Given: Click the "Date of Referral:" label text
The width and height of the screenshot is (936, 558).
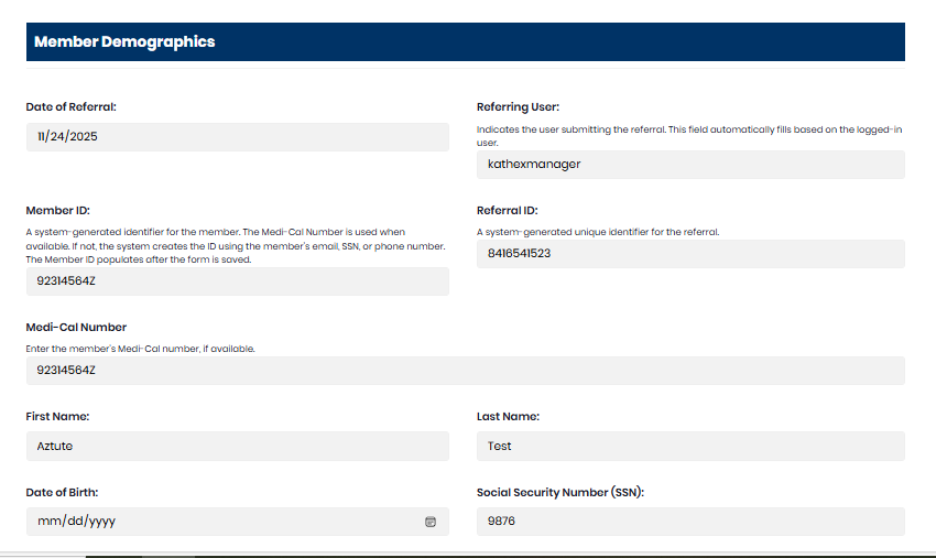Looking at the screenshot, I should tap(71, 107).
